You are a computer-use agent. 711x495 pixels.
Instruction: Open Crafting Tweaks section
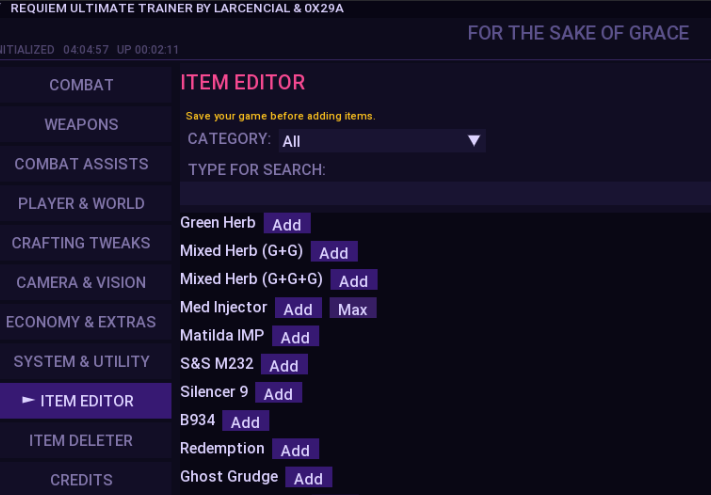tap(81, 243)
